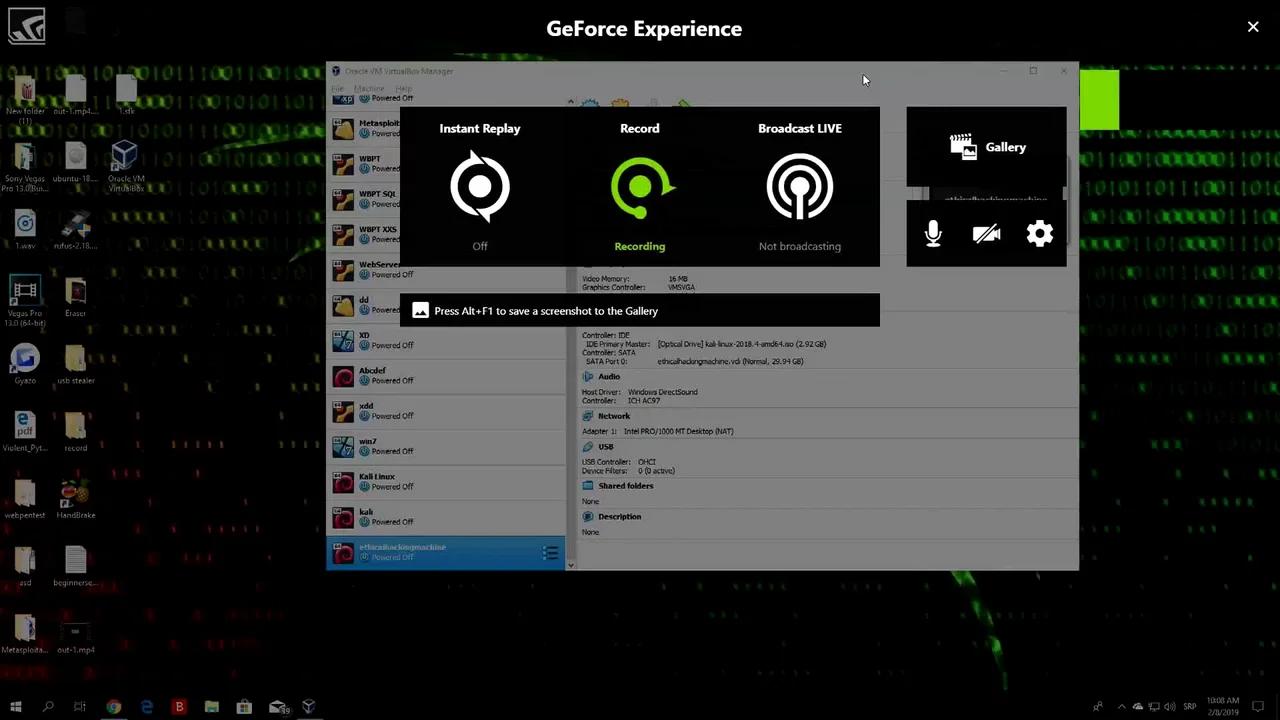
Task: Open the Gallery panel
Action: point(986,147)
